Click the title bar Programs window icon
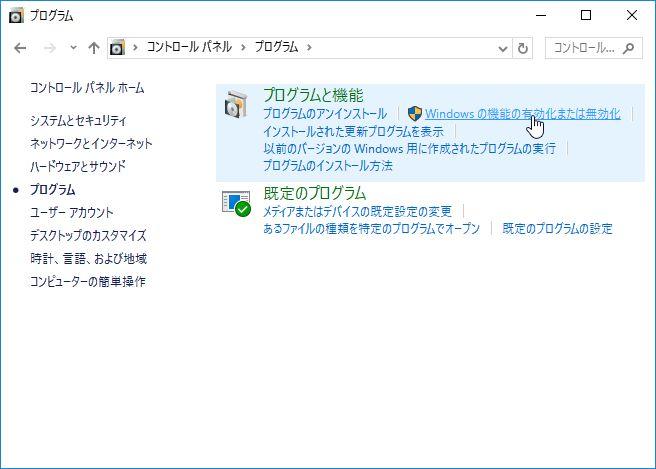 click(16, 16)
